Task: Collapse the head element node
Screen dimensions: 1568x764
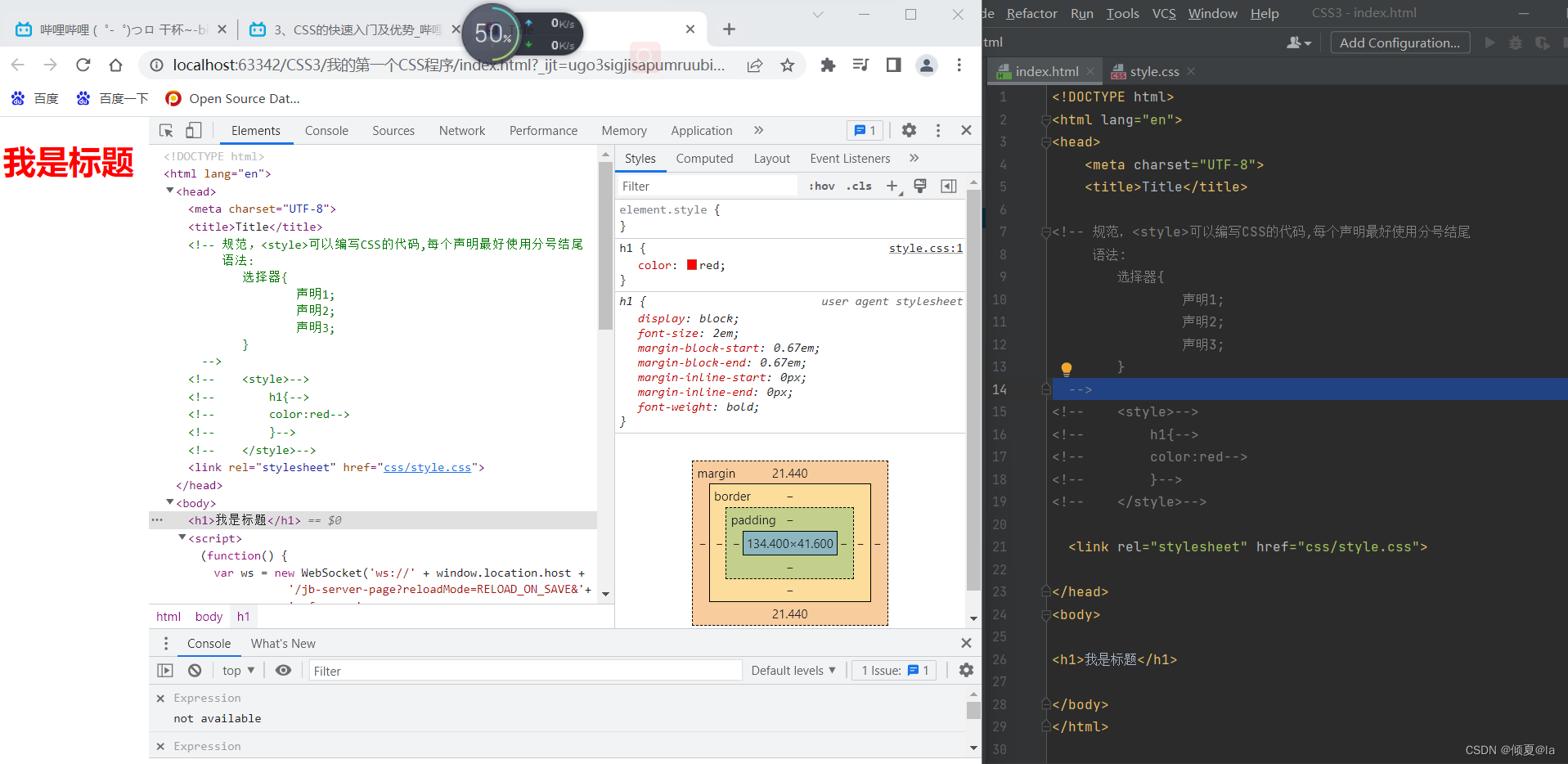Action: pos(170,191)
